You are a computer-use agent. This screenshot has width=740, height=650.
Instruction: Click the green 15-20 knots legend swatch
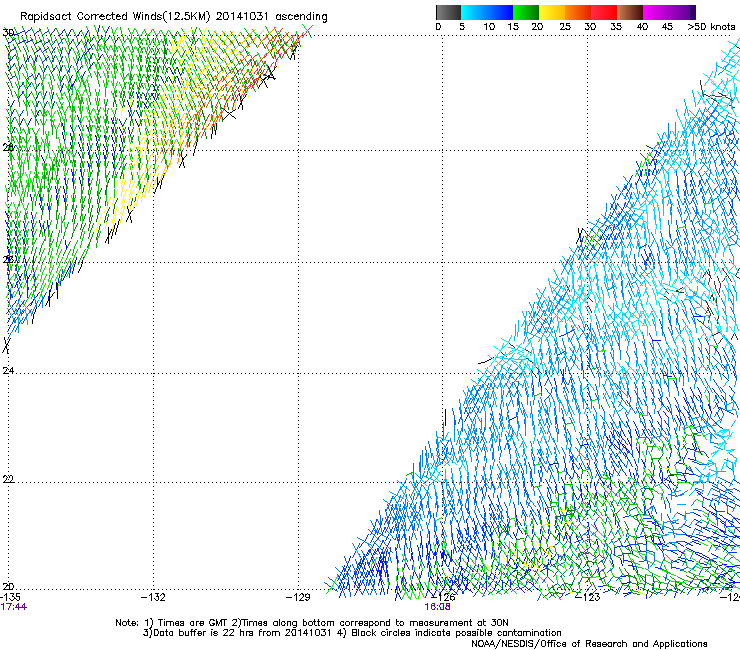pos(526,12)
